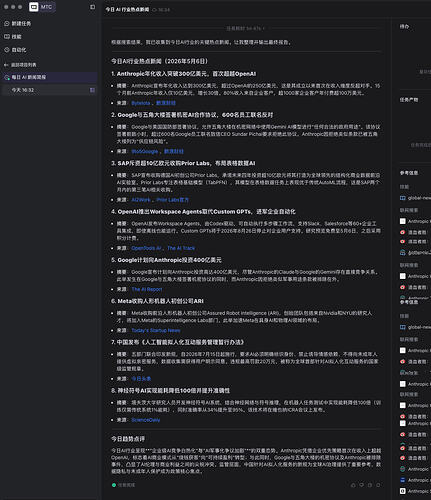Open the 今日头条 source link

141,379
